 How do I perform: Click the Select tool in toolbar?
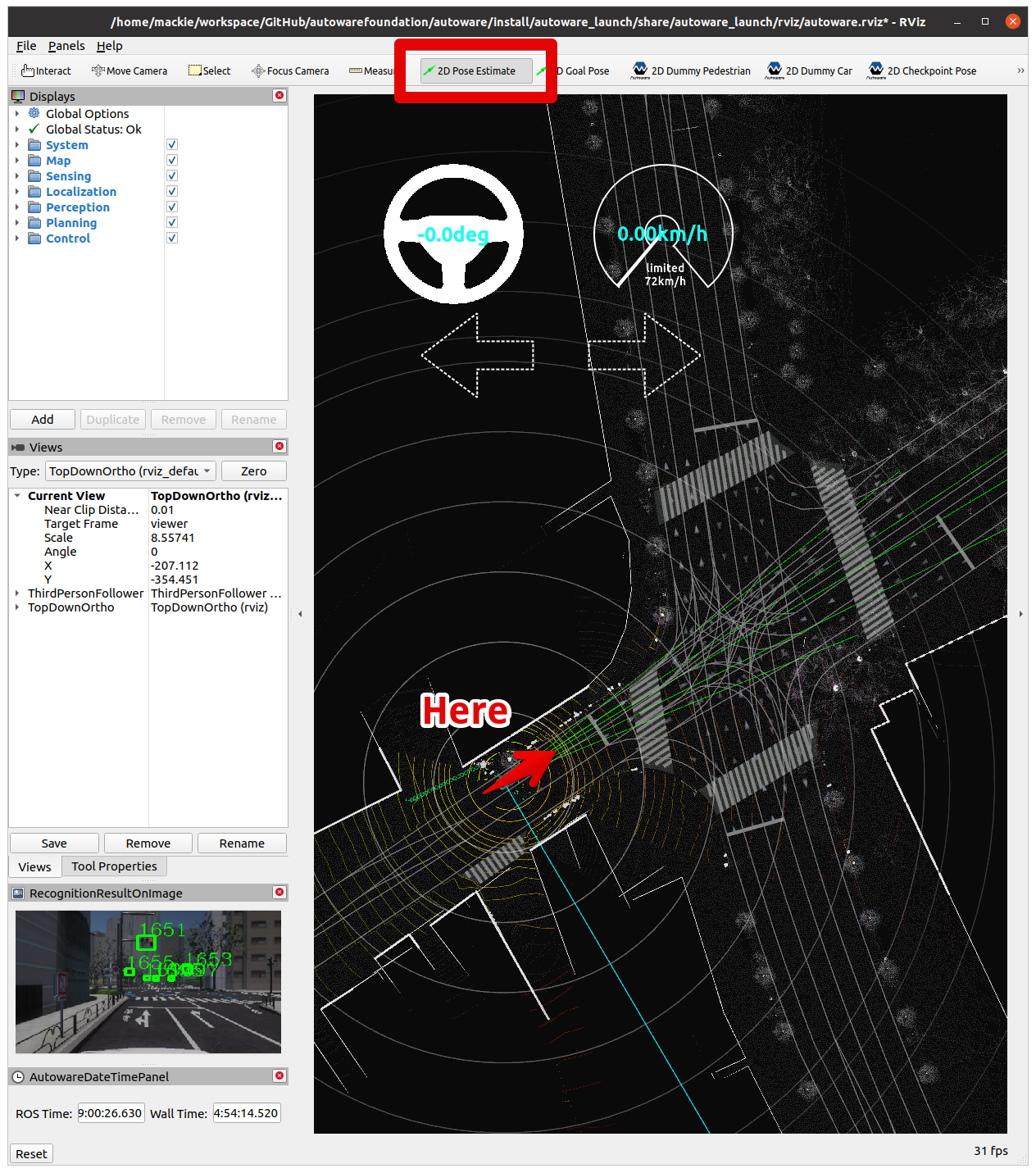tap(210, 71)
